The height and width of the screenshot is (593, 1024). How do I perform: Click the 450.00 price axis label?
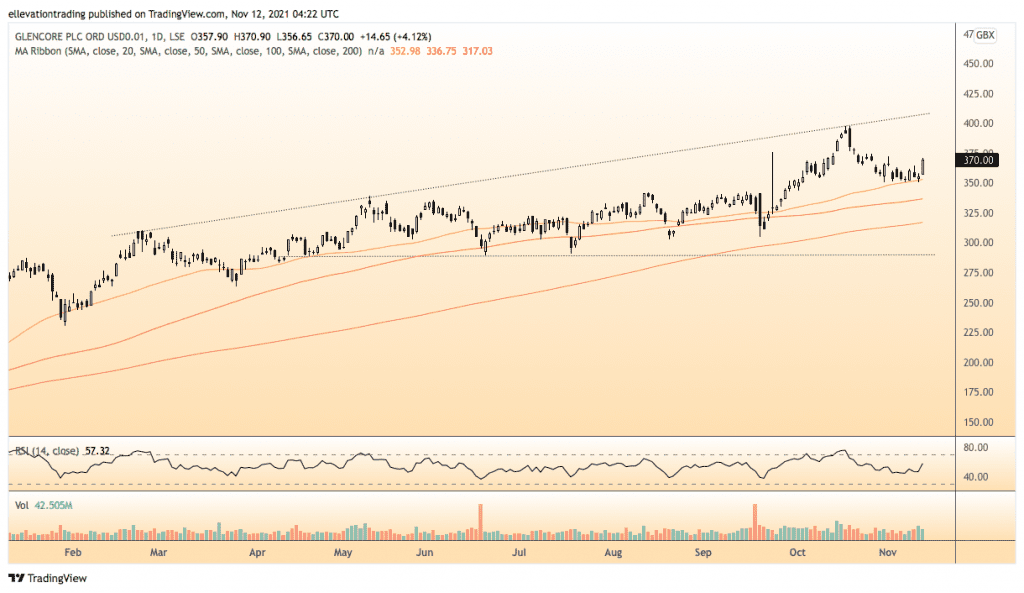(x=978, y=64)
